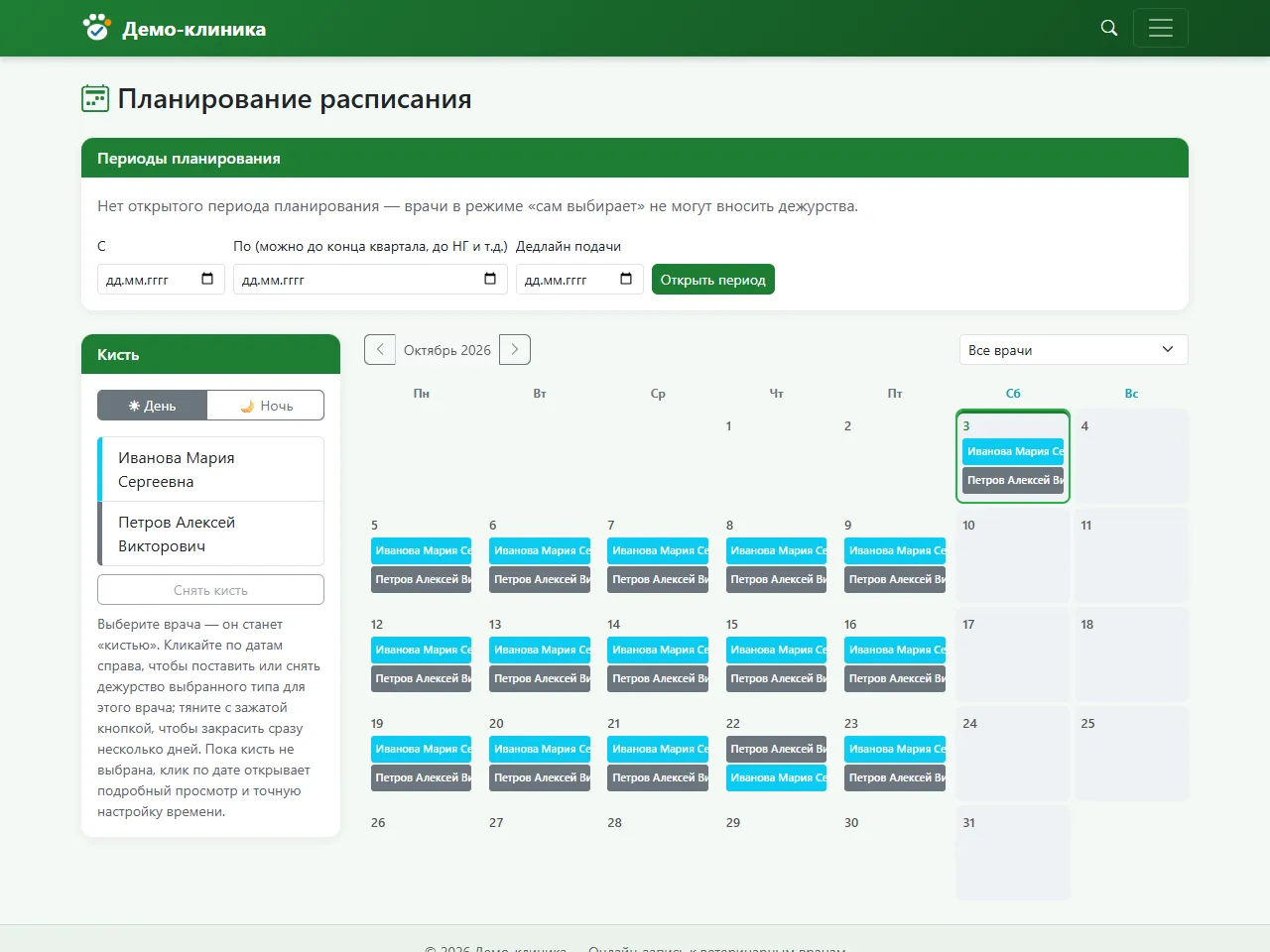Switch brush to «День» shift mode
The width and height of the screenshot is (1270, 952).
coord(153,406)
